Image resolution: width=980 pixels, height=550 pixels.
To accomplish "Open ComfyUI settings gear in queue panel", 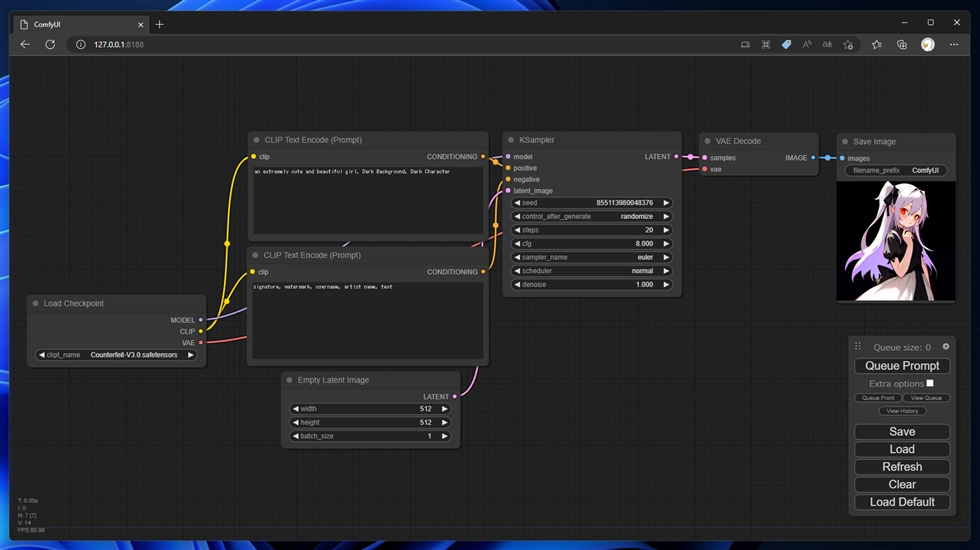I will pos(946,347).
